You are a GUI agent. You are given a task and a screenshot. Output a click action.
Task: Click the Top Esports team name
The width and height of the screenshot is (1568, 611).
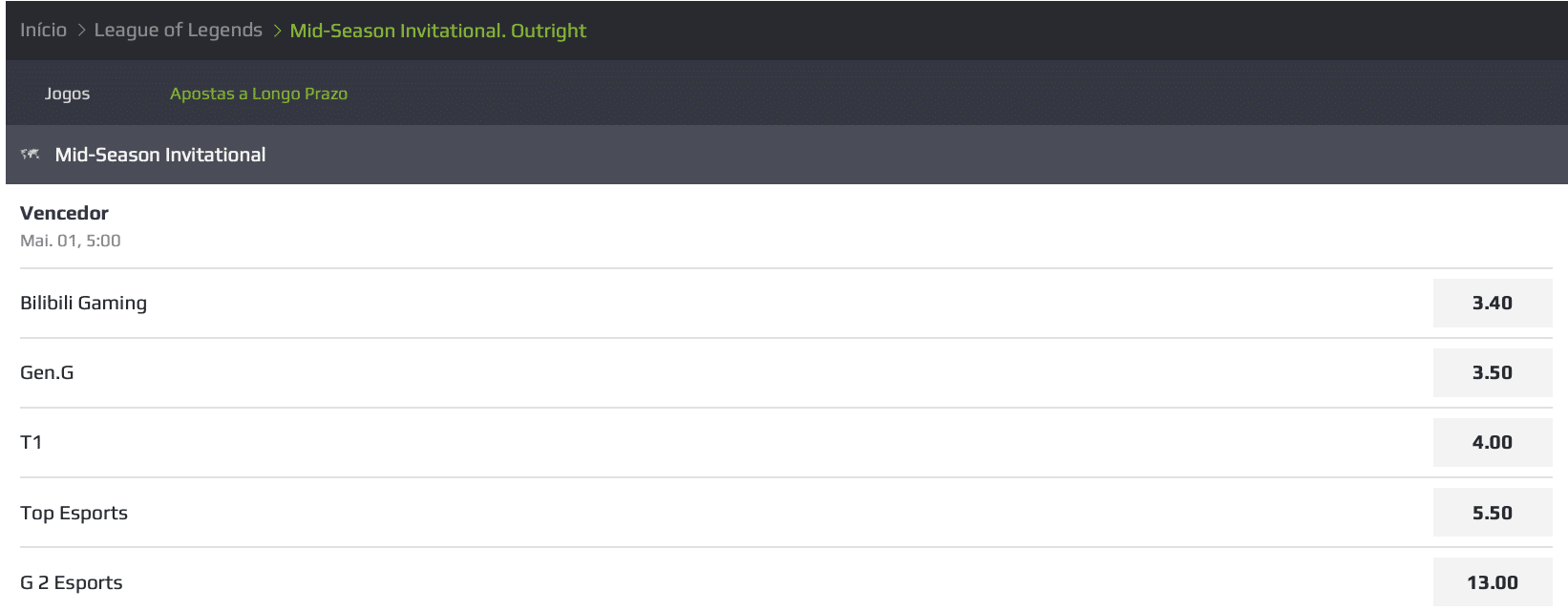click(x=74, y=513)
